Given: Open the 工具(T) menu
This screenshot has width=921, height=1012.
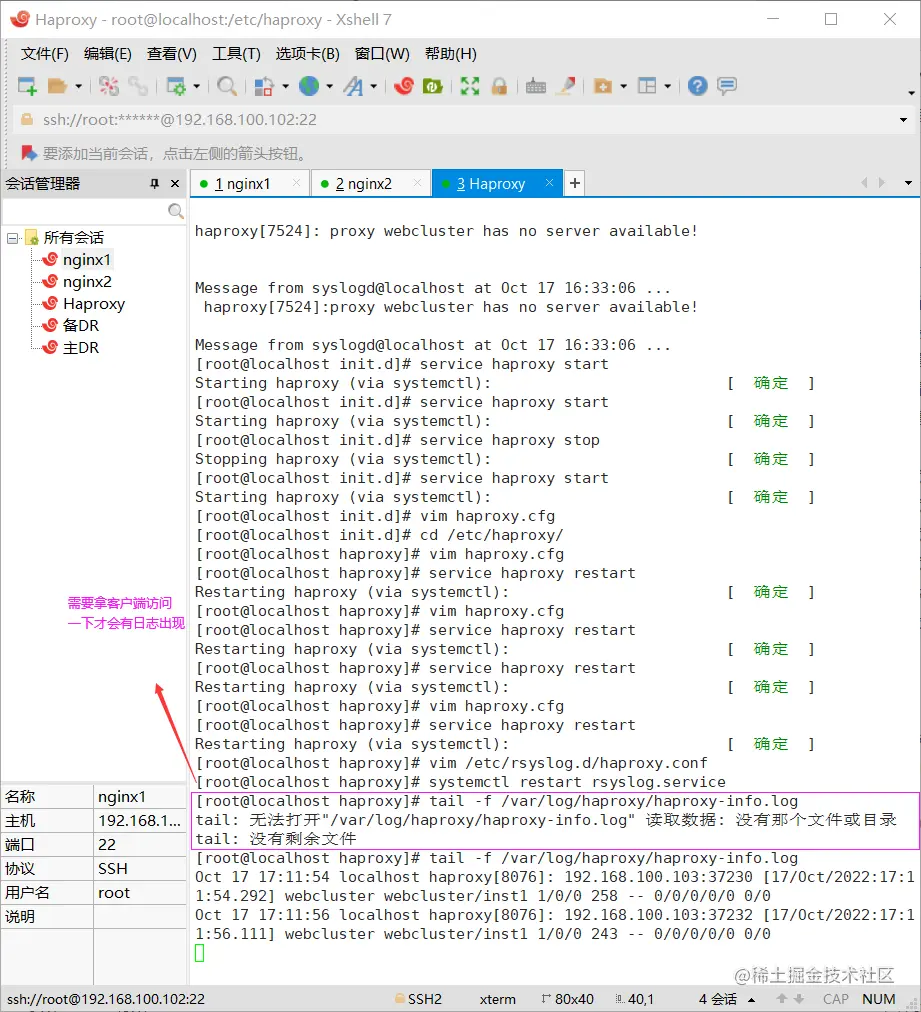Looking at the screenshot, I should point(236,54).
